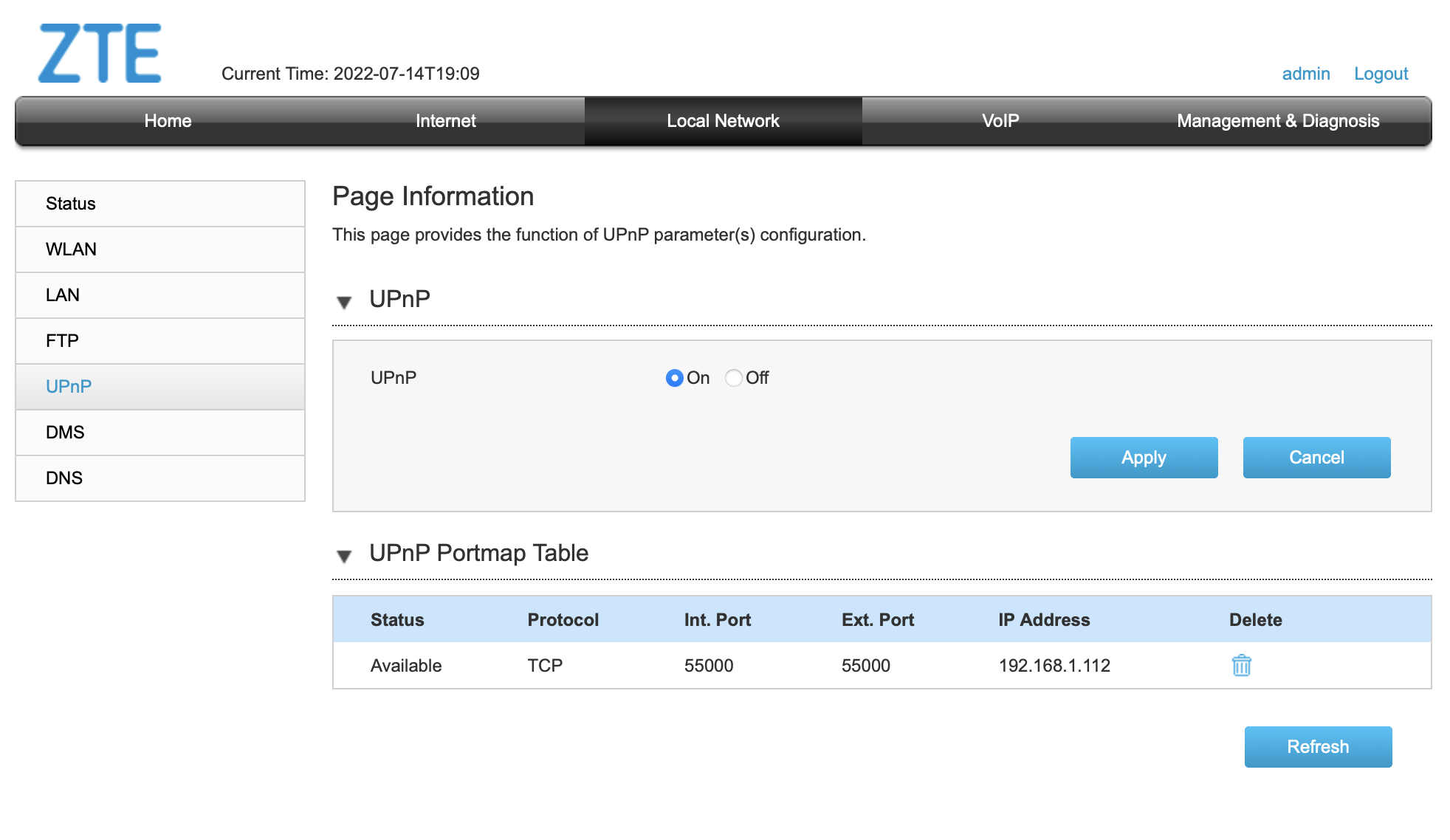Select the Off radio for UPnP

tap(733, 378)
